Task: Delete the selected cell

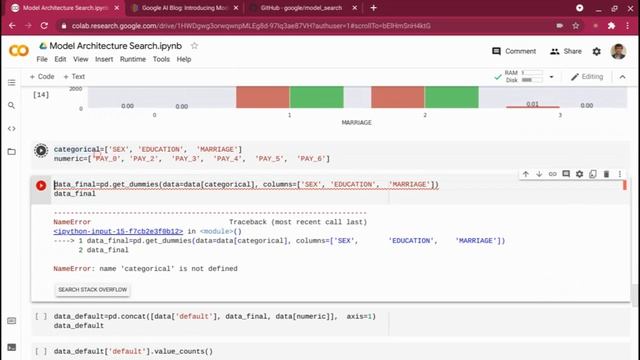Action: [x=607, y=174]
